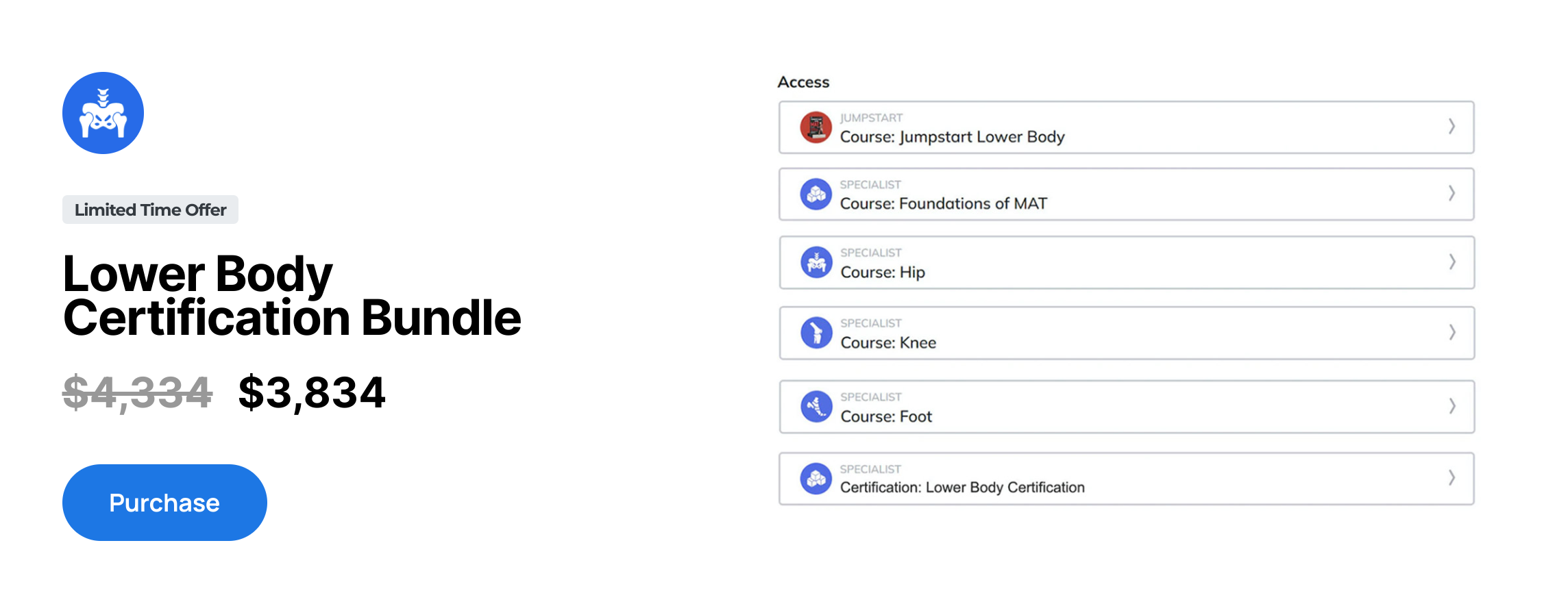The height and width of the screenshot is (593, 1568).
Task: Expand the Course: Knee chevron arrow
Action: [x=1452, y=332]
